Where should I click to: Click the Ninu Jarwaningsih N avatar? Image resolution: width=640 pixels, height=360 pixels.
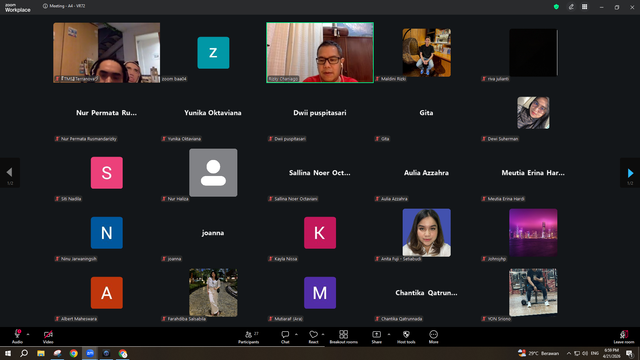(x=107, y=233)
